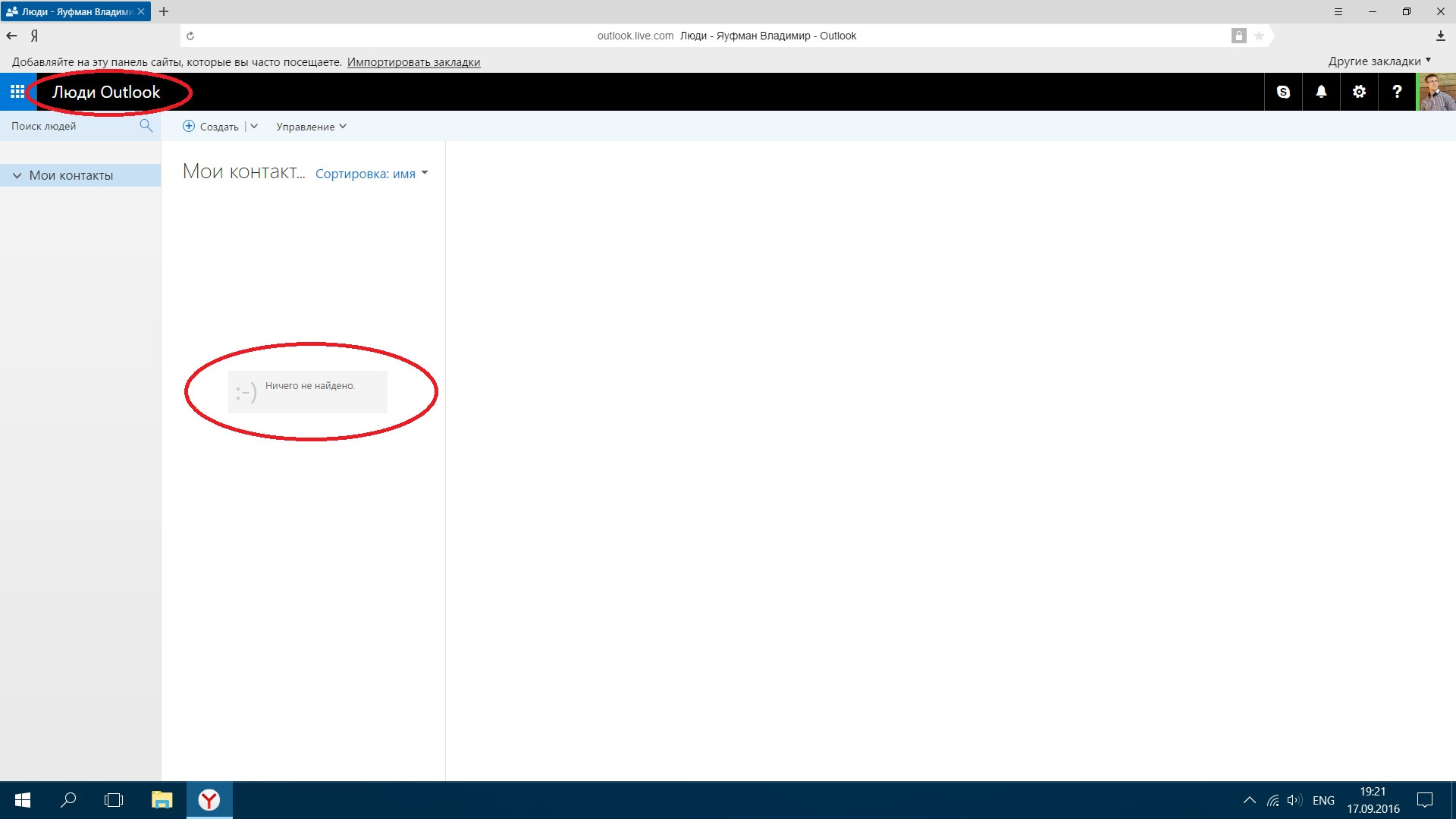This screenshot has width=1456, height=819.
Task: Click the padlock site security icon
Action: tap(1238, 36)
